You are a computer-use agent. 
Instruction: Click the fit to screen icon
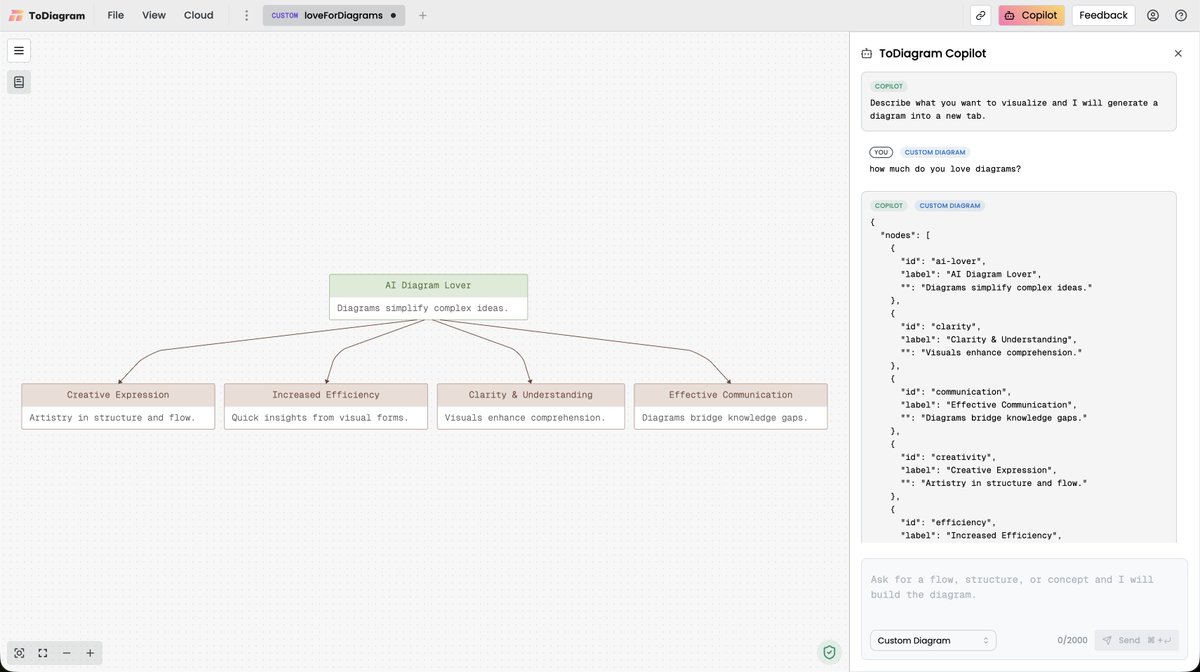pyautogui.click(x=43, y=653)
